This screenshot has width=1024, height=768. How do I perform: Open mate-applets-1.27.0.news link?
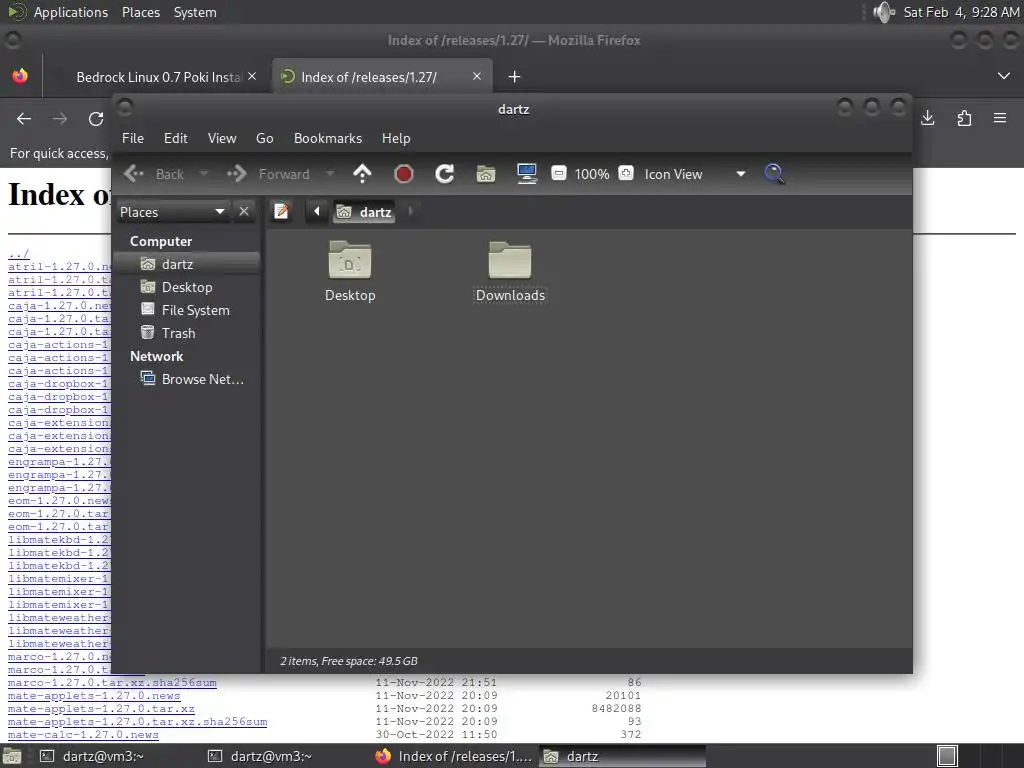coord(94,696)
